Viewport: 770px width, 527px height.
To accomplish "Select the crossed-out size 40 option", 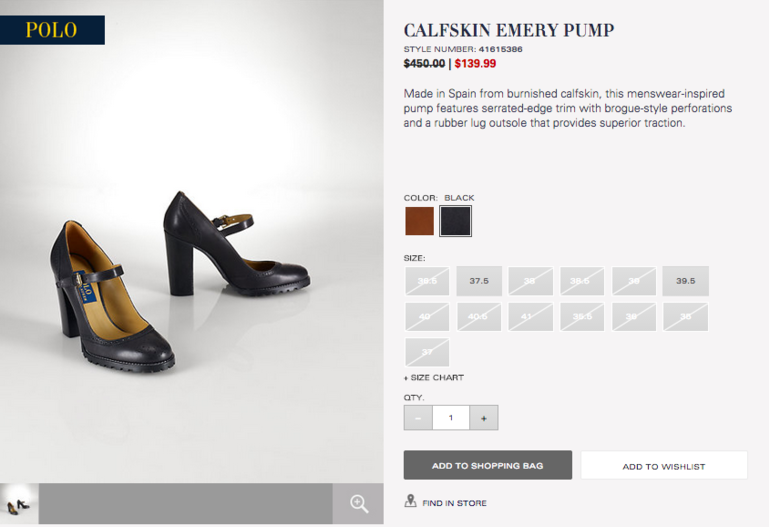I will 427,317.
